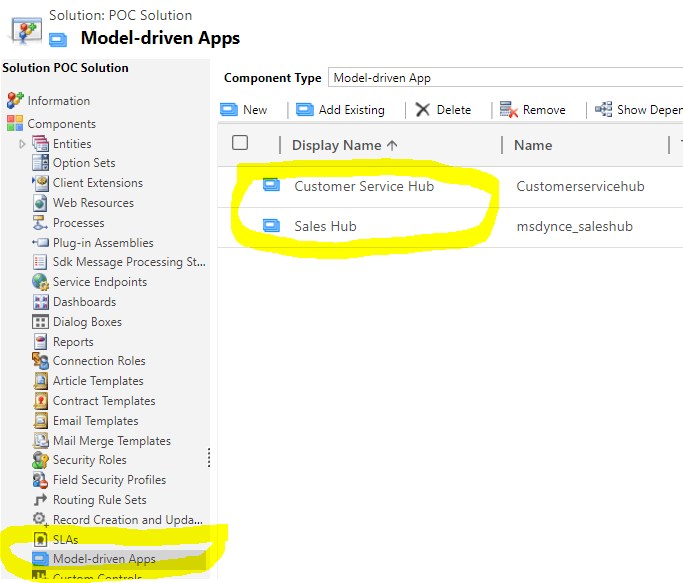This screenshot has height=583, width=683.
Task: Open Field Security Profiles in the tree
Action: (x=109, y=479)
